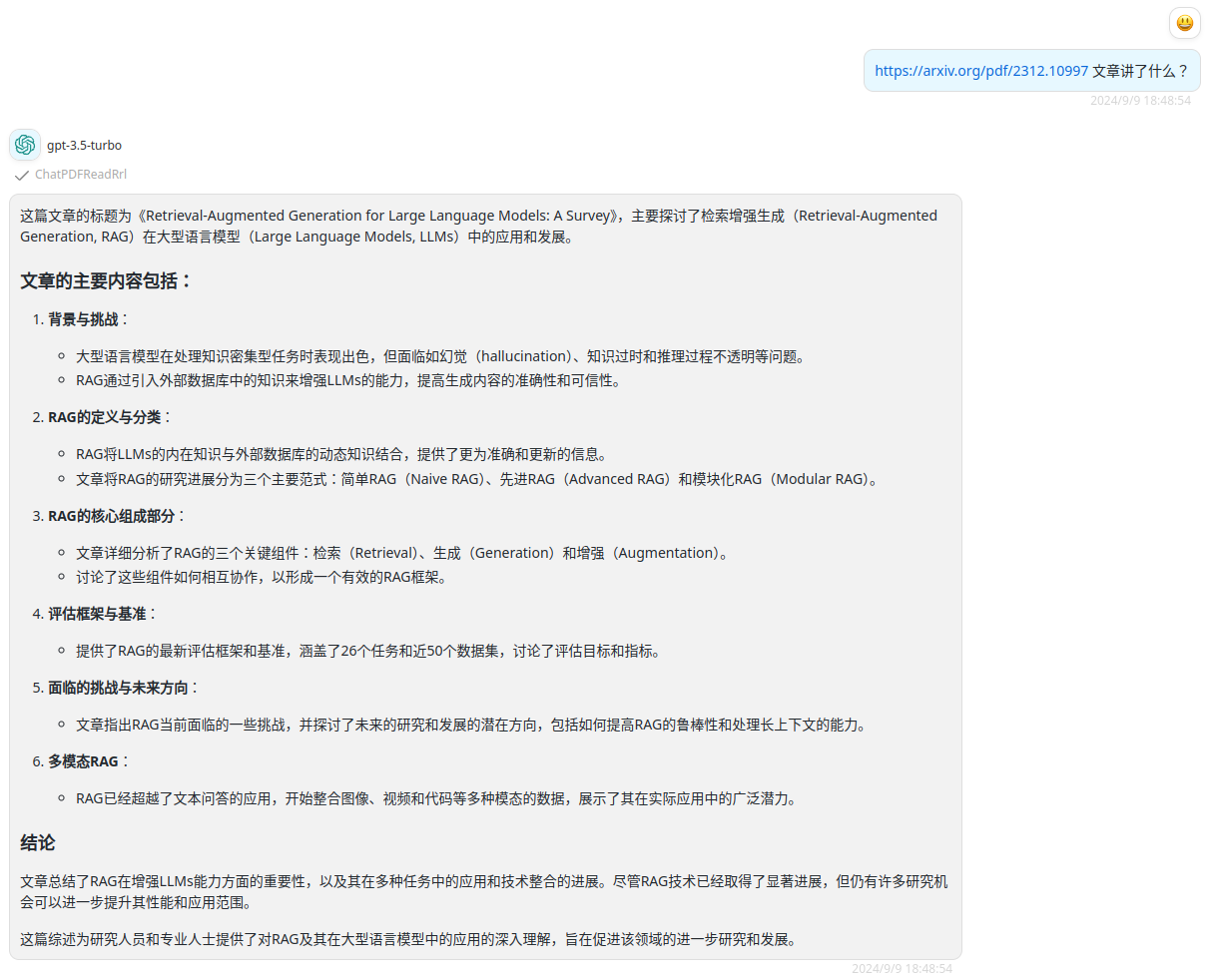Screen dimensions: 1215x980
Task: Click the bullet about 鲁棒性和处理长上下文
Action: click(x=471, y=725)
